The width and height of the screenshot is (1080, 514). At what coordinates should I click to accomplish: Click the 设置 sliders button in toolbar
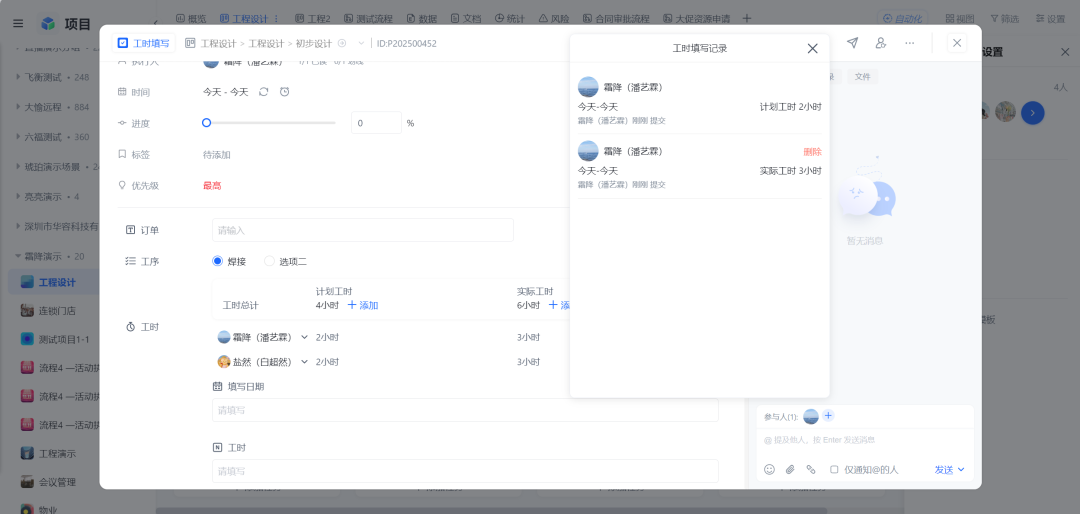click(x=1050, y=19)
